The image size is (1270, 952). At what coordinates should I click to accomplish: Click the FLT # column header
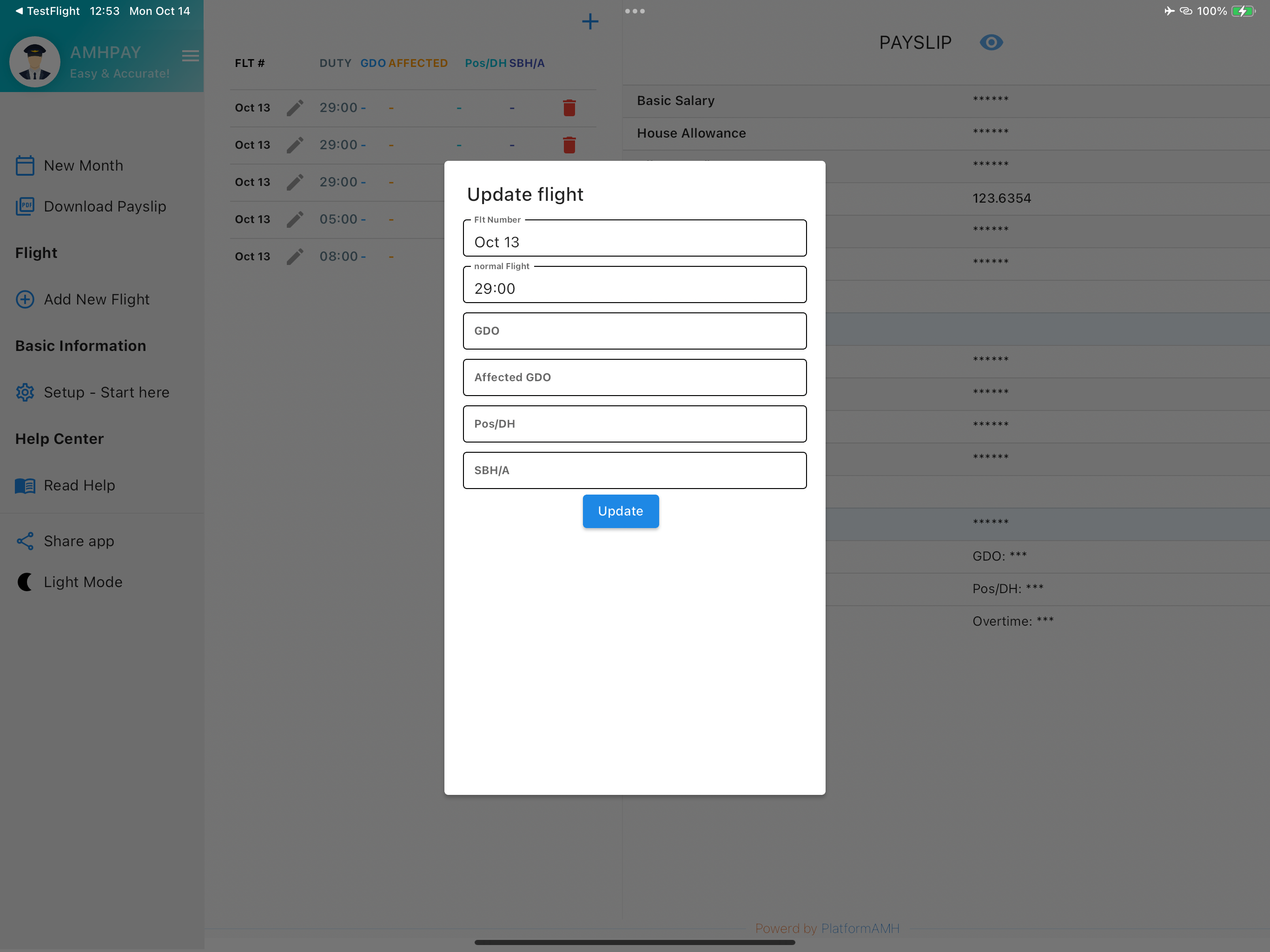[x=250, y=63]
